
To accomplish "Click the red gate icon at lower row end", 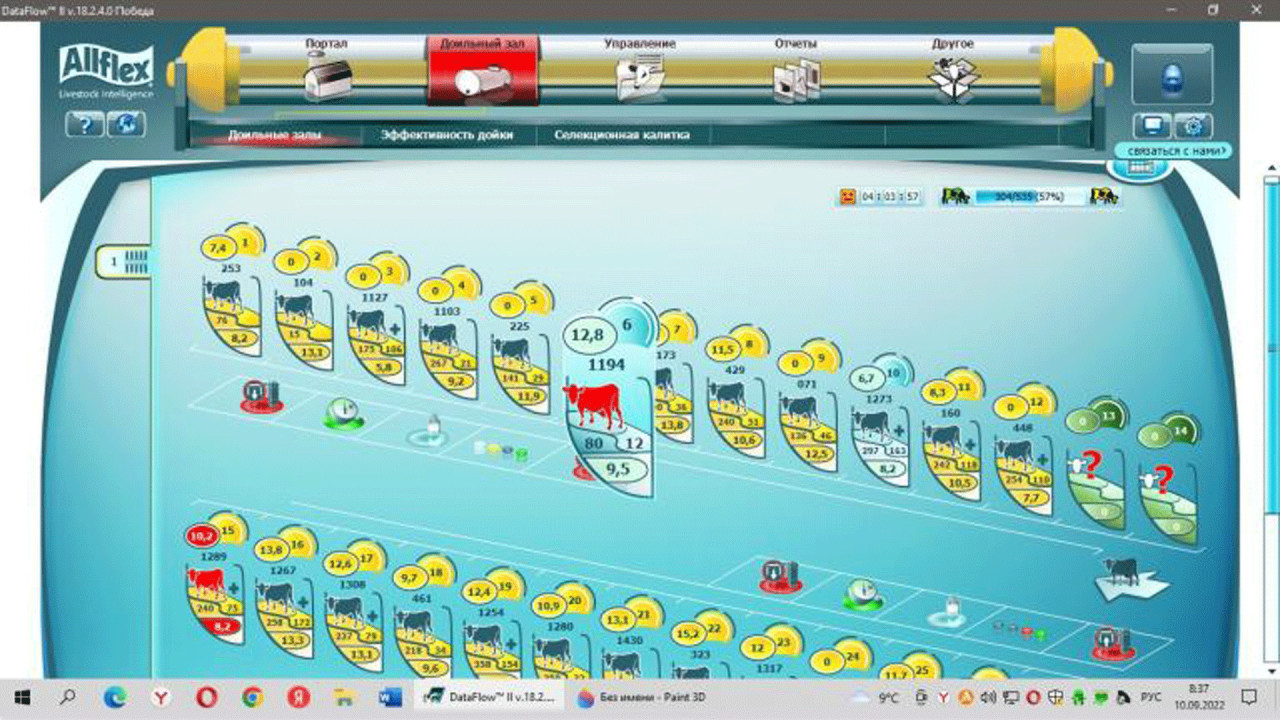I will click(1111, 643).
